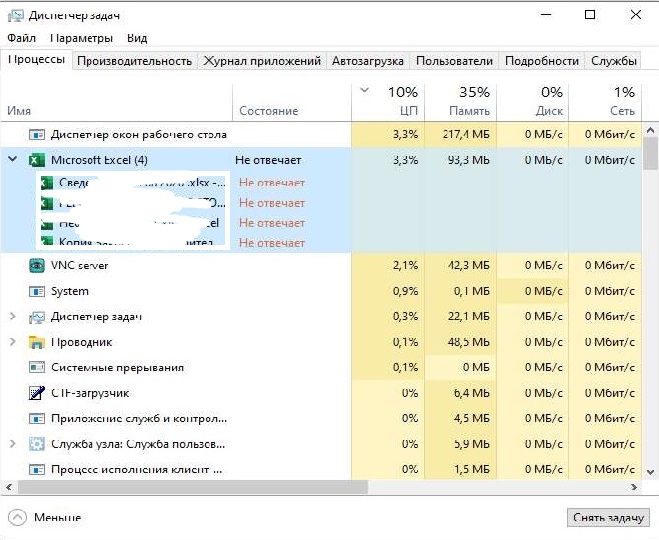Select the Системные прерывания row name
Screen dimensions: 659x540
[117, 367]
